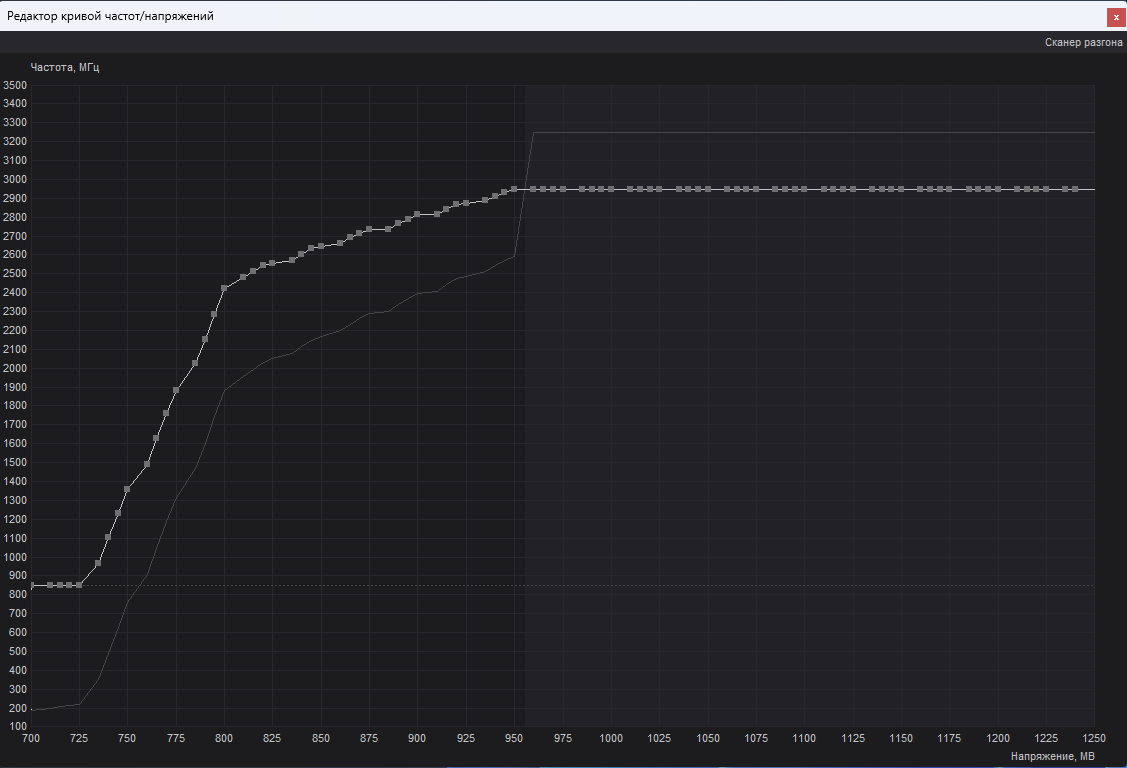The width and height of the screenshot is (1127, 768).
Task: Select the curve point at 950 mV
Action: click(x=514, y=190)
